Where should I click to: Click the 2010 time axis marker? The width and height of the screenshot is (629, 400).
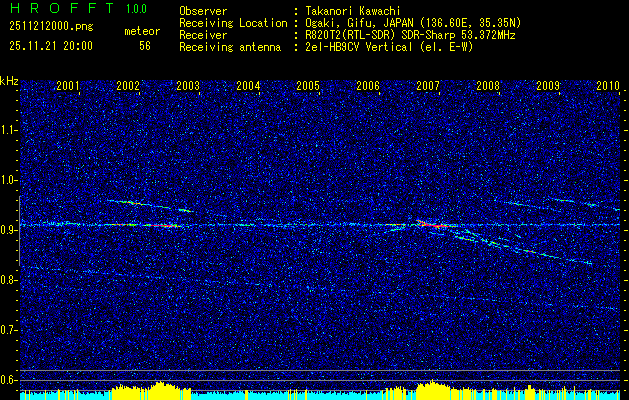click(x=608, y=85)
